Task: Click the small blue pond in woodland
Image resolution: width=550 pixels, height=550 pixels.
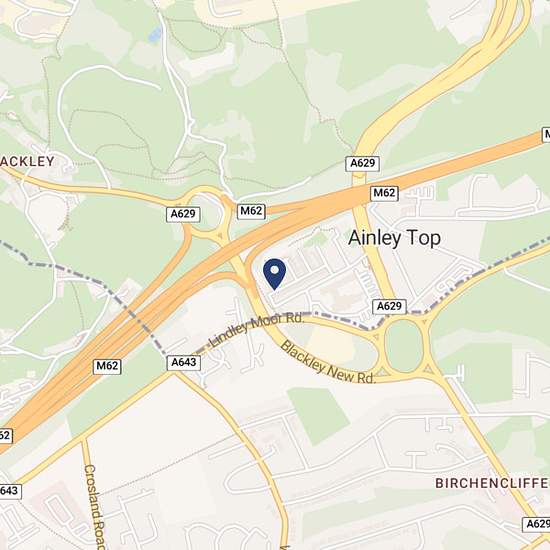Action: pyautogui.click(x=155, y=35)
